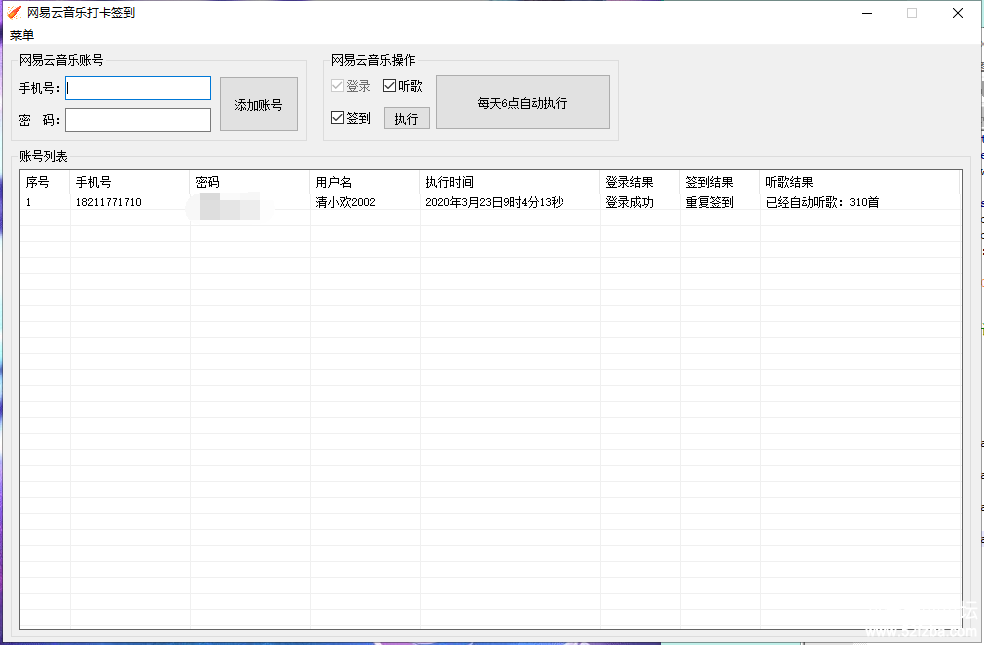Click the 执行时间 column header
Image resolution: width=984 pixels, height=645 pixels.
pos(510,182)
